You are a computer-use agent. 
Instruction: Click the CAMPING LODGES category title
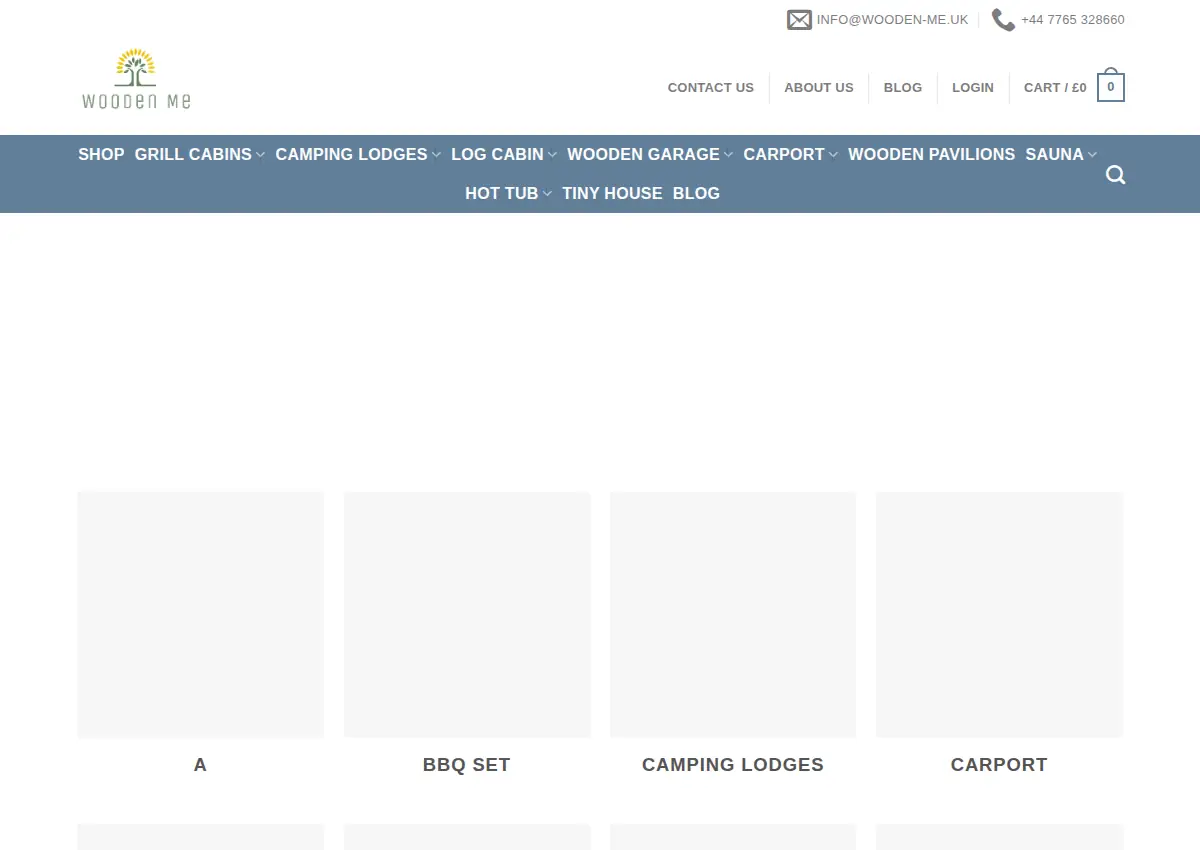[733, 765]
